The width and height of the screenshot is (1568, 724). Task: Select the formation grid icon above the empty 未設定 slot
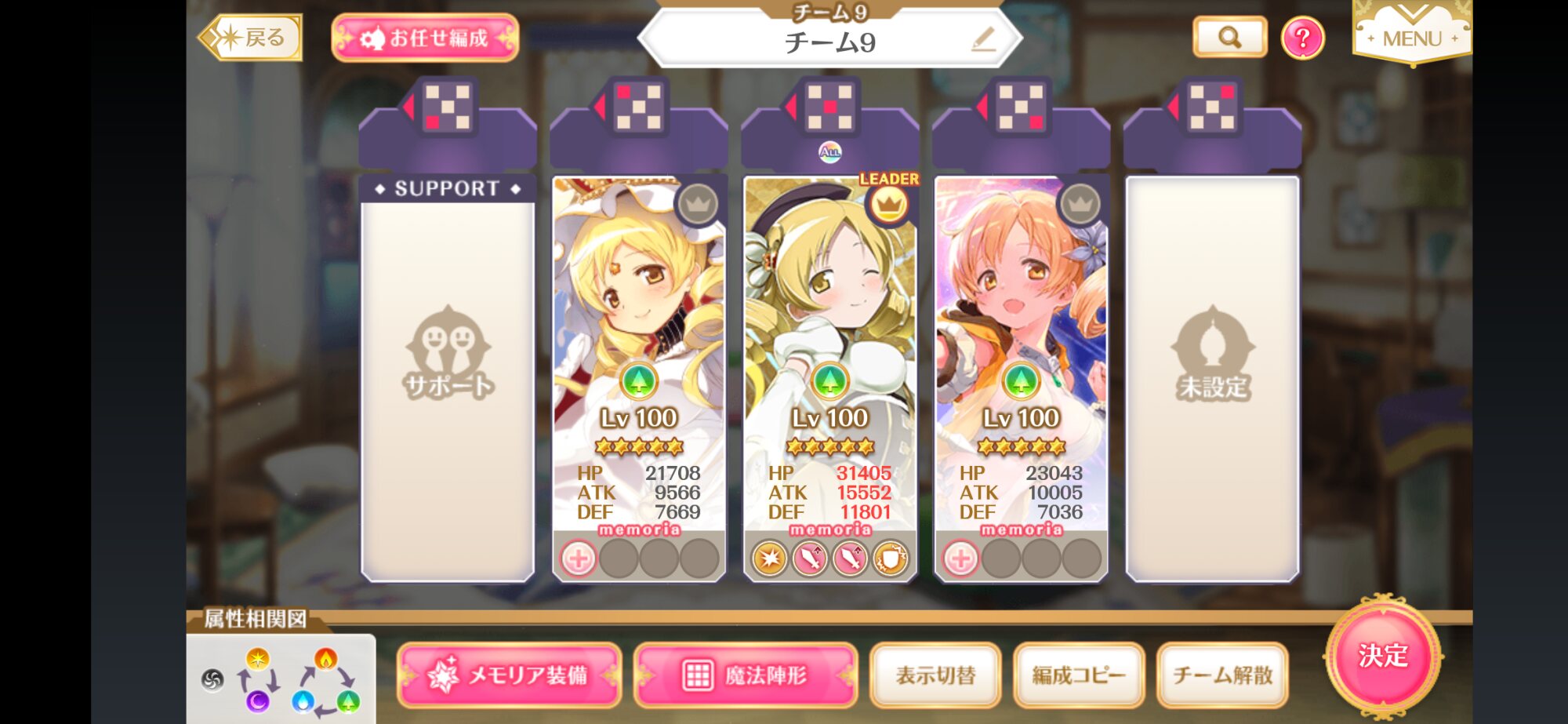pyautogui.click(x=1212, y=107)
